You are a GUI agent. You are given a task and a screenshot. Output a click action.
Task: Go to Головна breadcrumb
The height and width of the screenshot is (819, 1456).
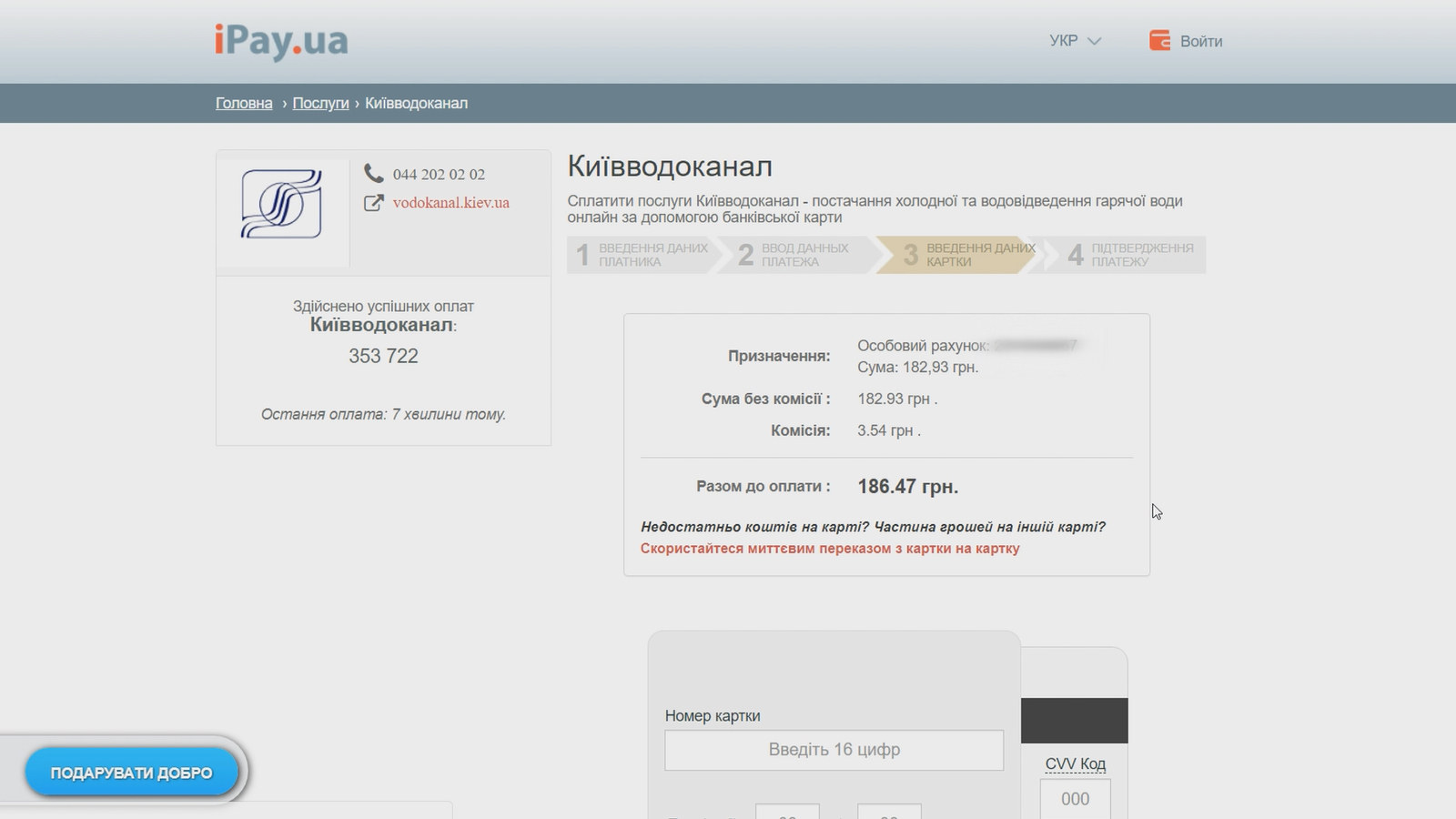click(x=244, y=103)
